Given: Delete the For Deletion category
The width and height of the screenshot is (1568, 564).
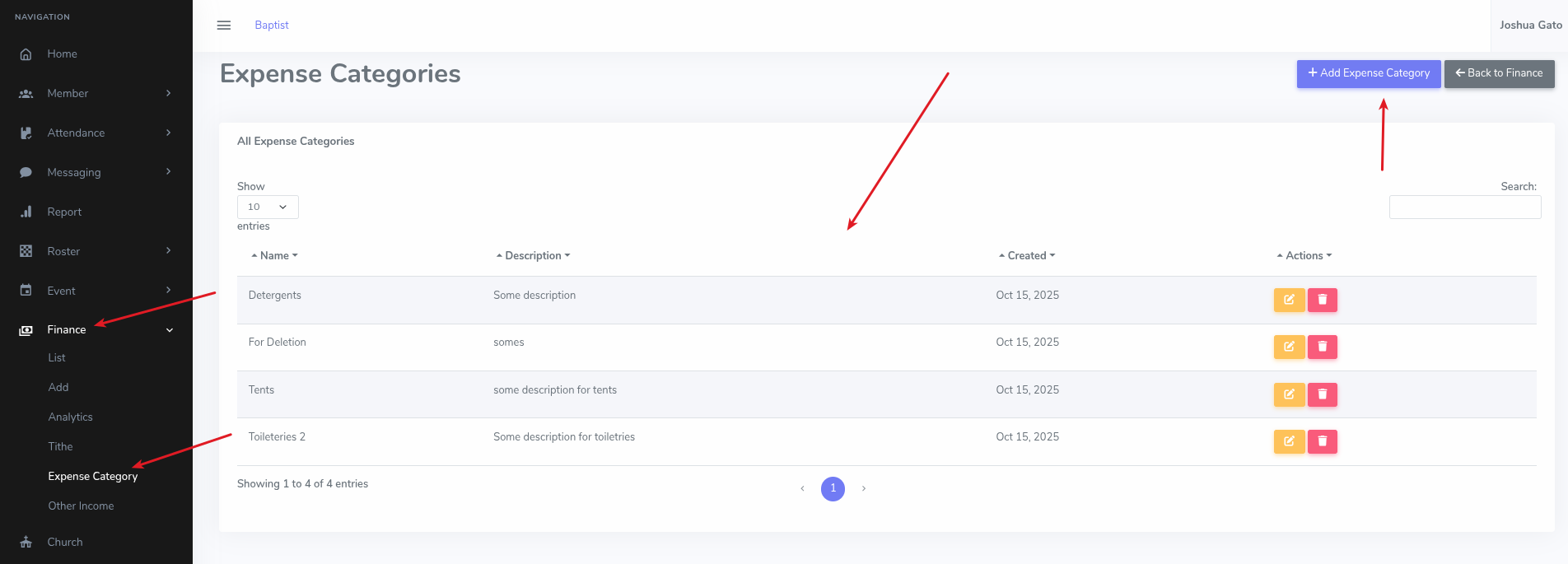Looking at the screenshot, I should [1322, 347].
